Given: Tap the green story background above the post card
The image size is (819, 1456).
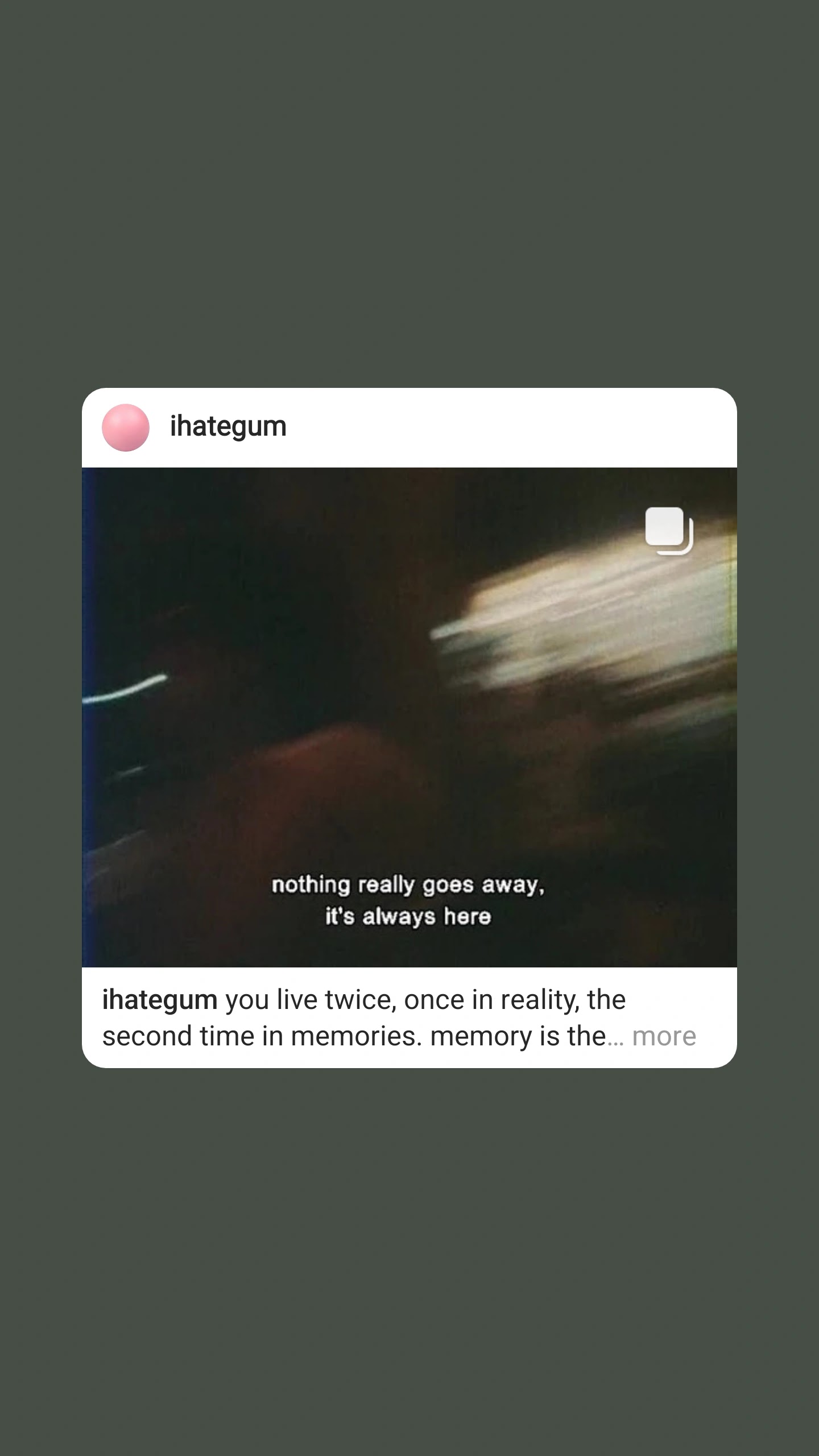Looking at the screenshot, I should tap(409, 193).
